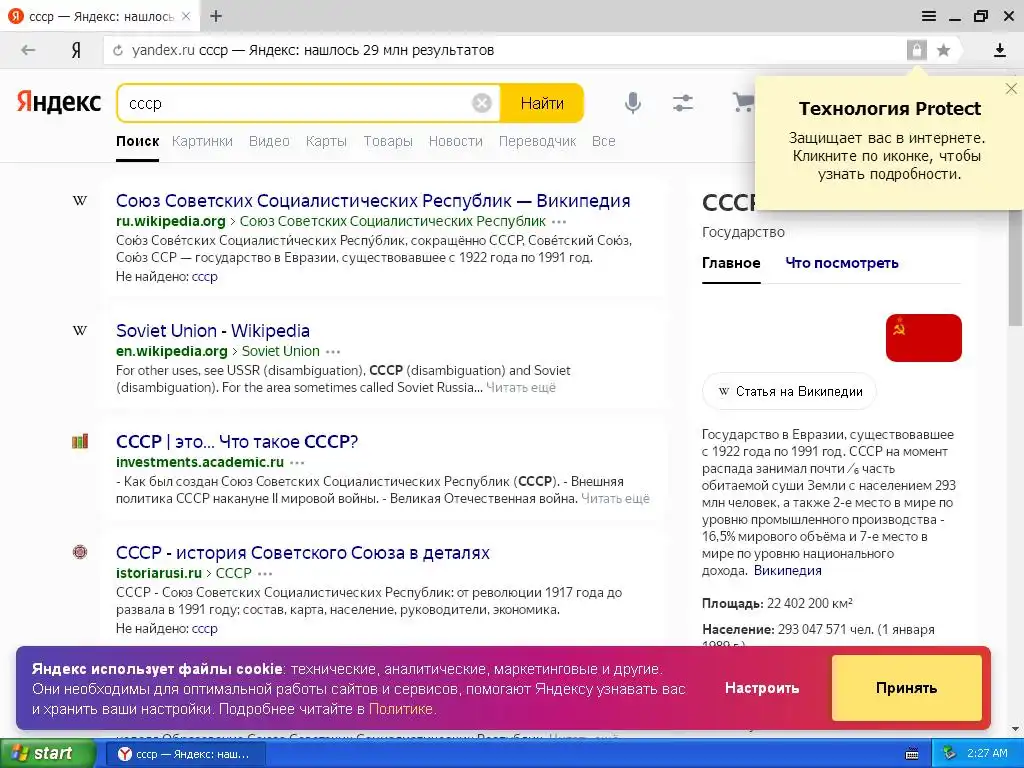Image resolution: width=1024 pixels, height=768 pixels.
Task: Open more options dots beside investments.academic.ru
Action: (297, 463)
